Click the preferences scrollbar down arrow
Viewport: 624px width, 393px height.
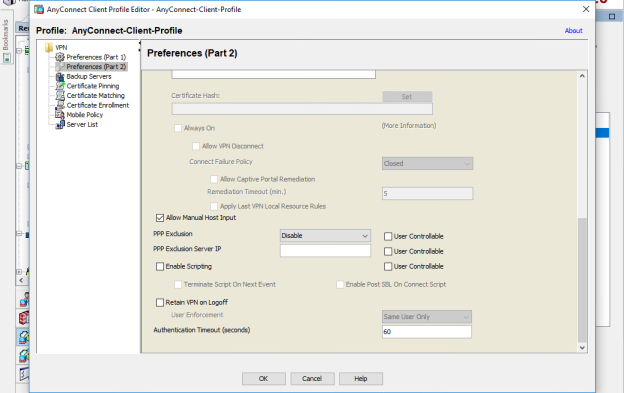click(582, 348)
